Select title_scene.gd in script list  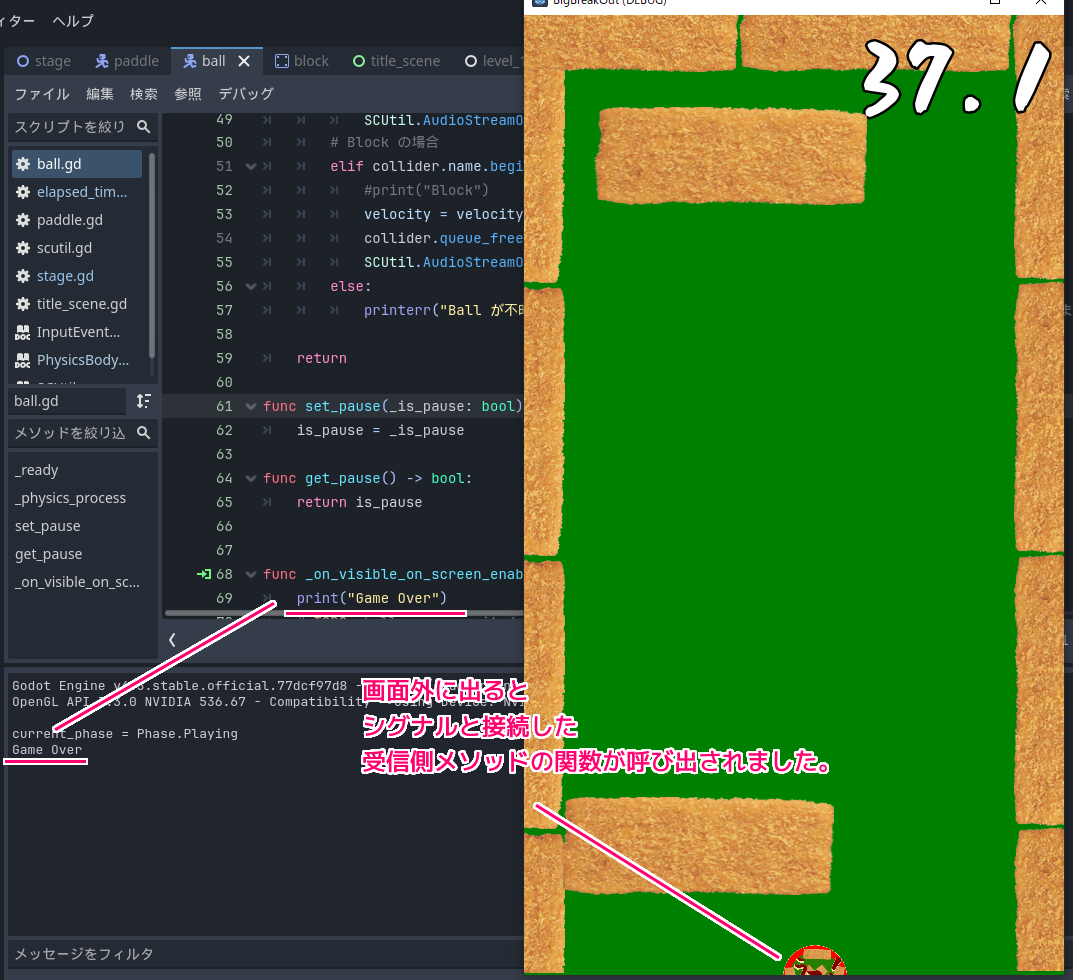coord(77,305)
